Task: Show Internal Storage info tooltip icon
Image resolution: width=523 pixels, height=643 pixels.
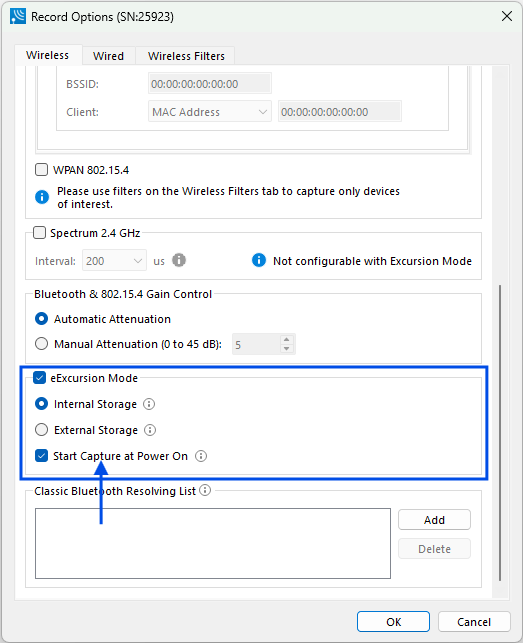Action: click(x=149, y=404)
